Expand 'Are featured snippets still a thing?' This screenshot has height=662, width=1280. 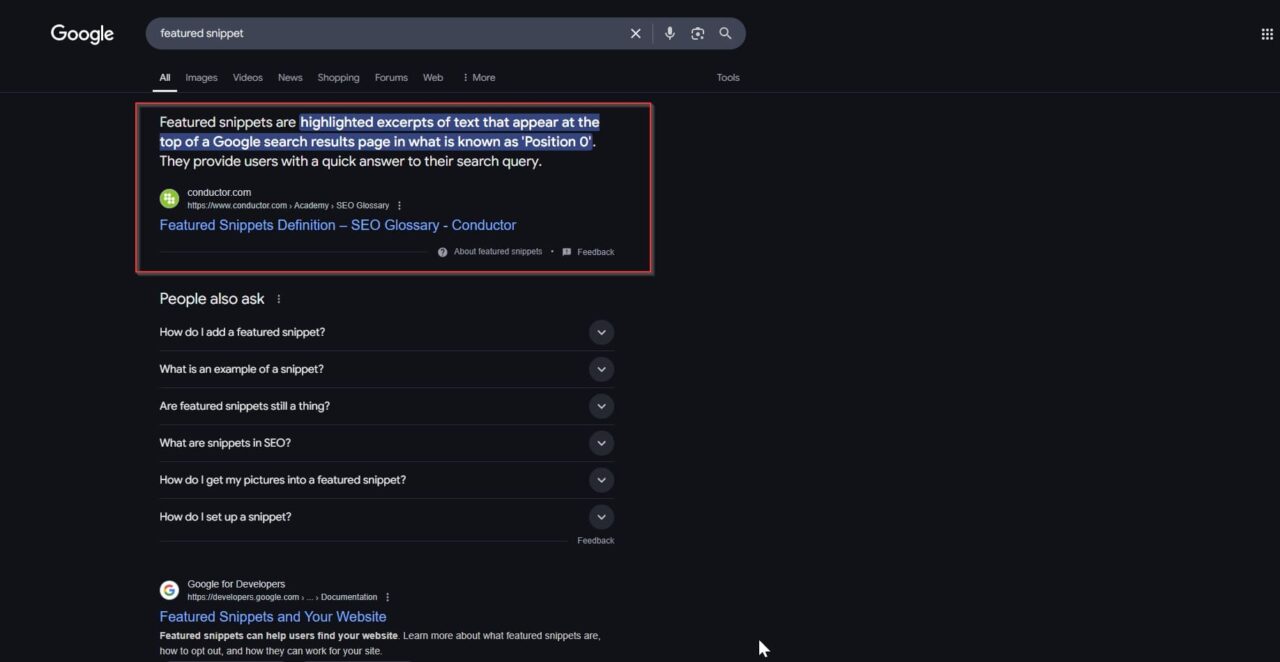[601, 406]
